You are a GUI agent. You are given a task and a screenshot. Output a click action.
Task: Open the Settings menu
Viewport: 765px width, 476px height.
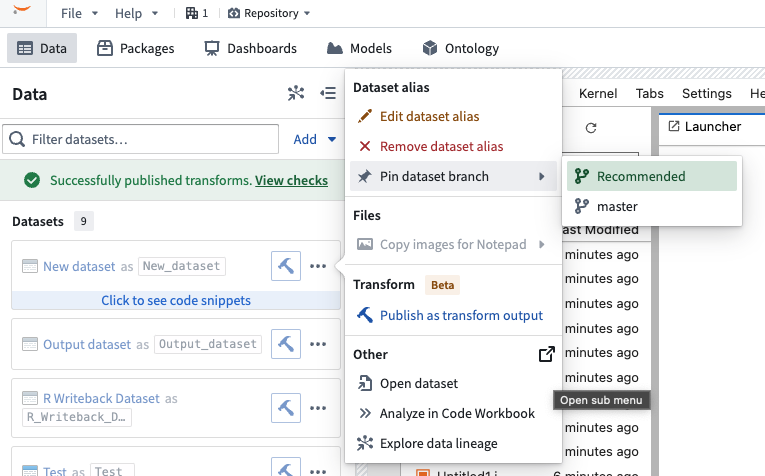click(706, 94)
